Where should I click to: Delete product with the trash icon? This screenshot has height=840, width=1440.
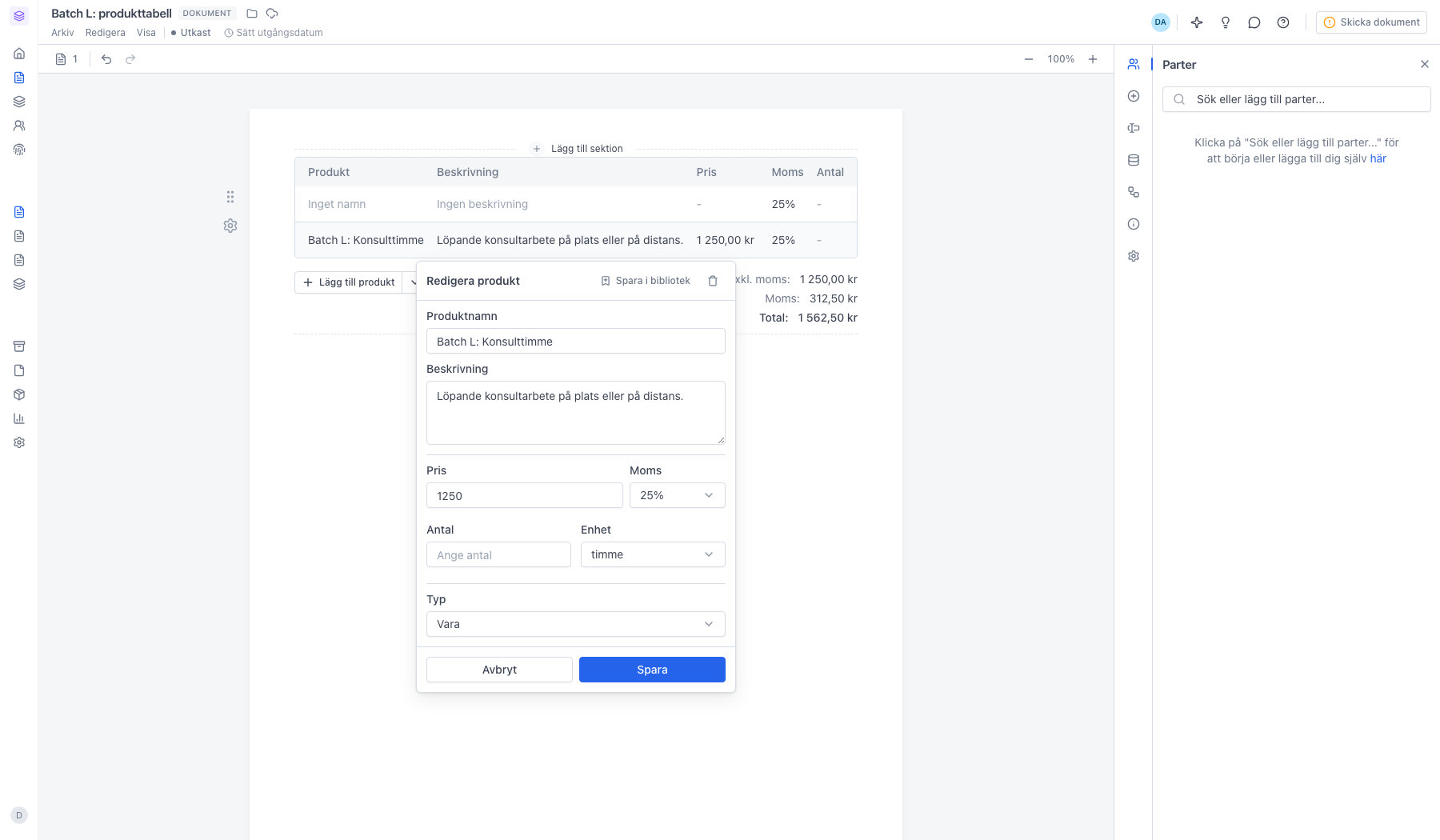pos(713,281)
